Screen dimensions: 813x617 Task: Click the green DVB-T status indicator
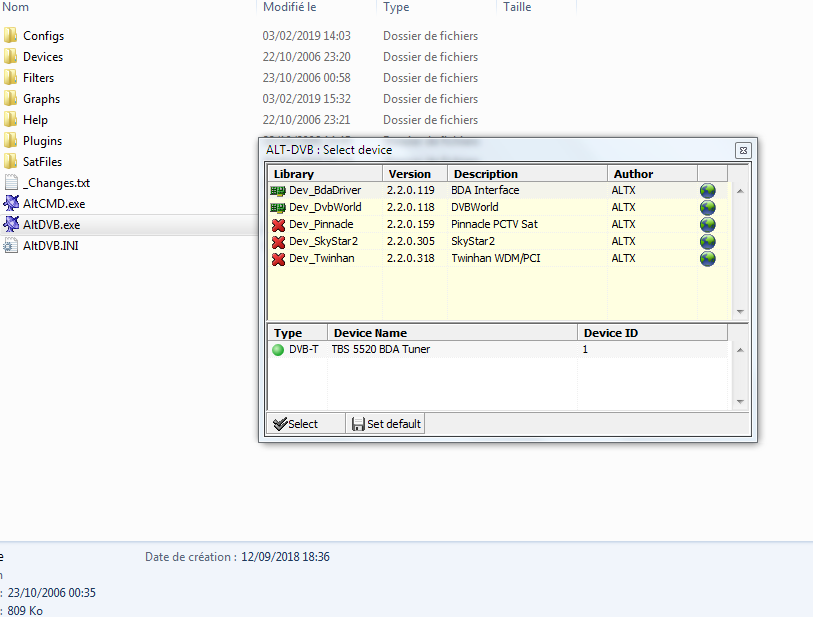(278, 350)
